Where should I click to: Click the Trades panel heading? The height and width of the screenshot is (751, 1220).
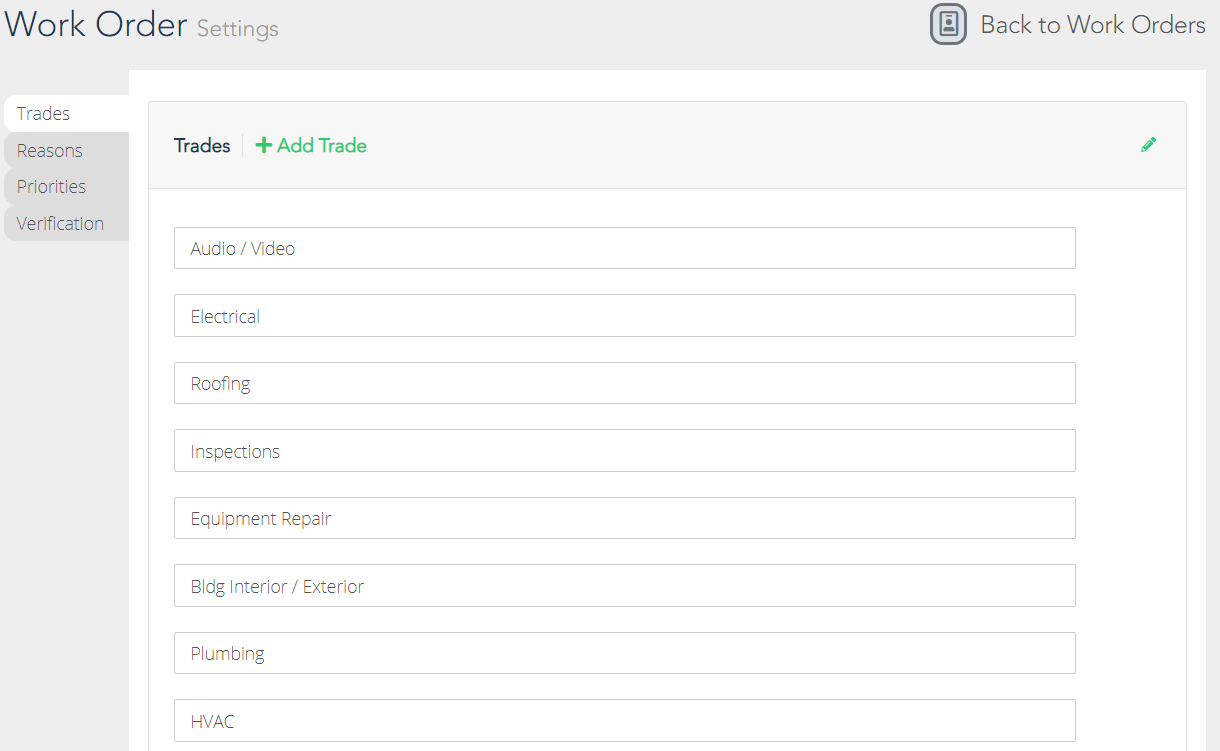click(x=202, y=146)
